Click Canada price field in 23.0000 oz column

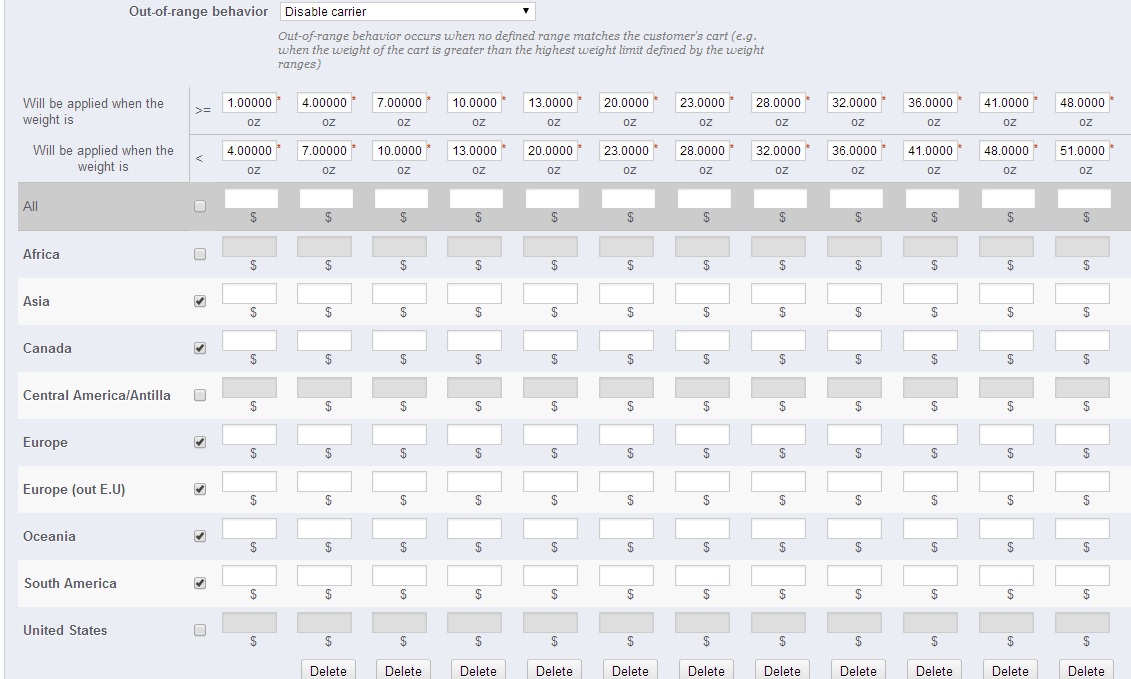point(702,341)
